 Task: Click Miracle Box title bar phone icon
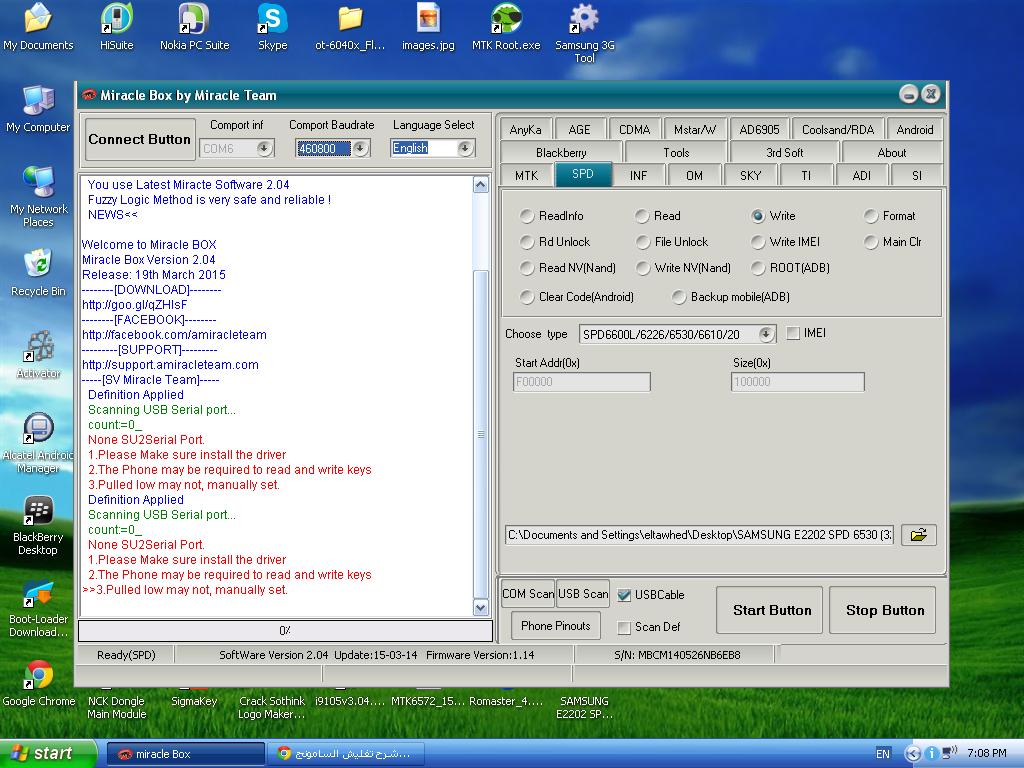pyautogui.click(x=89, y=95)
